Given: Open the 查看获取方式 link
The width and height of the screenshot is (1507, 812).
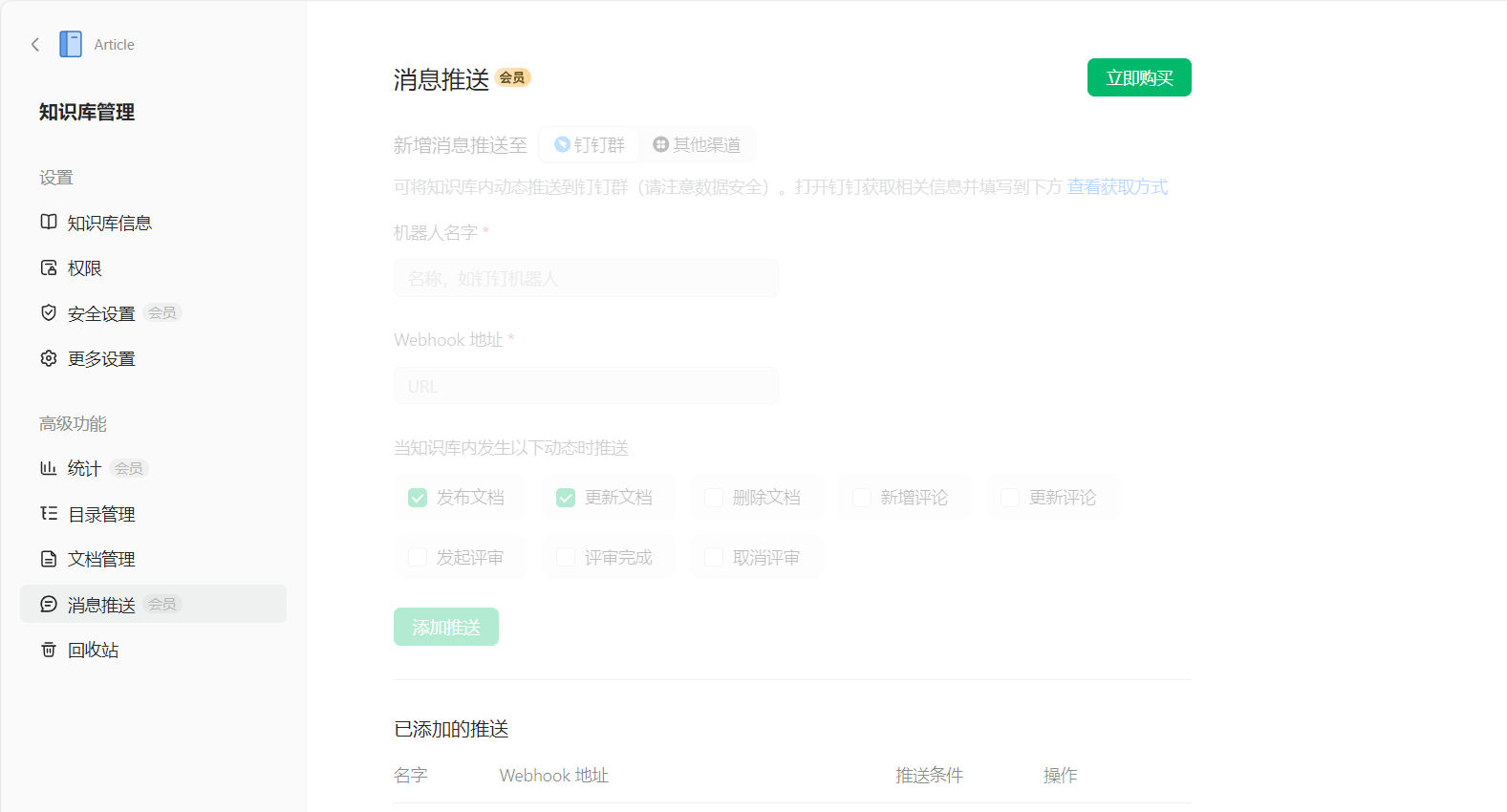Looking at the screenshot, I should coord(1117,187).
